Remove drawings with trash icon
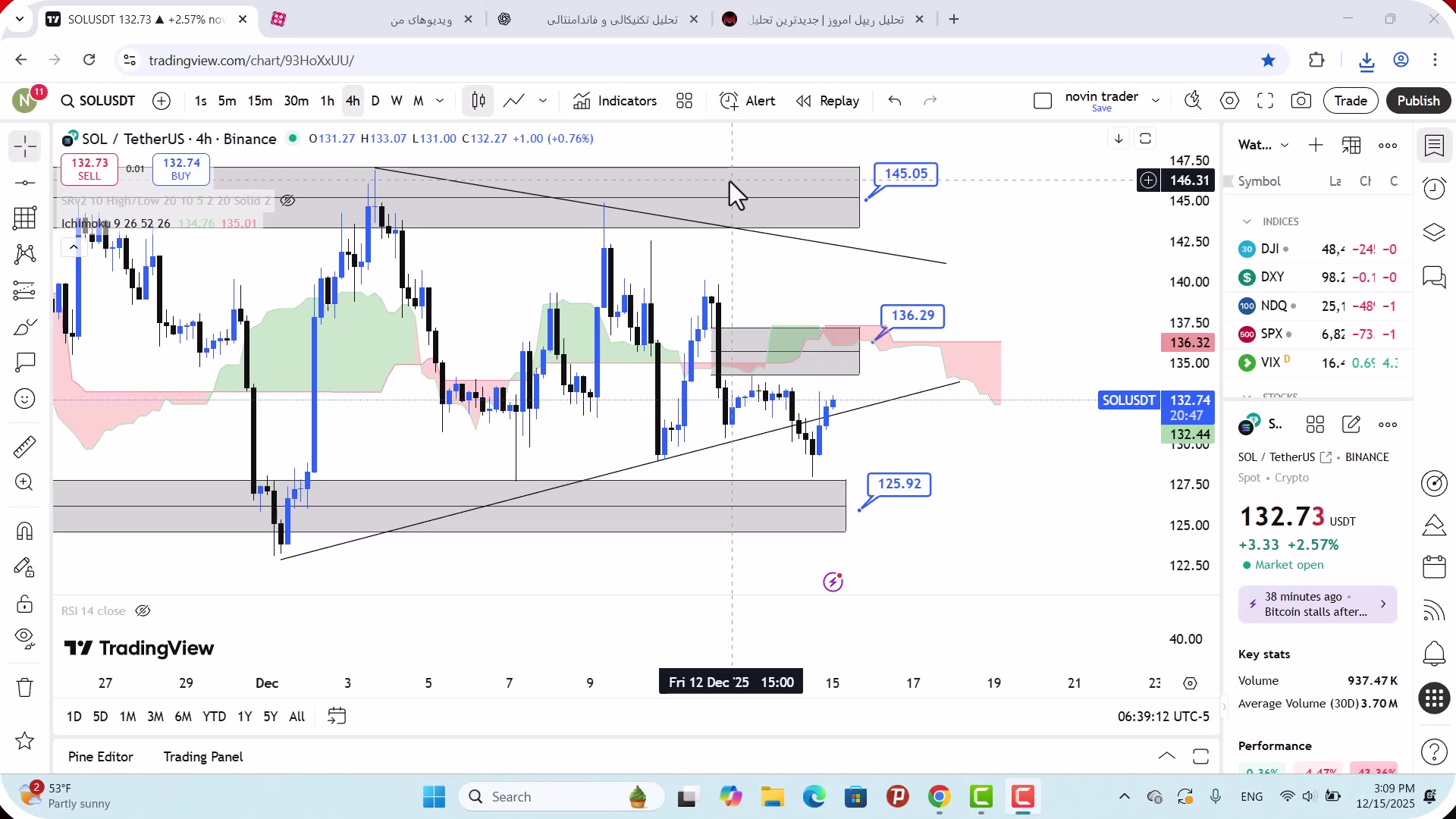This screenshot has width=1456, height=819. click(x=24, y=688)
